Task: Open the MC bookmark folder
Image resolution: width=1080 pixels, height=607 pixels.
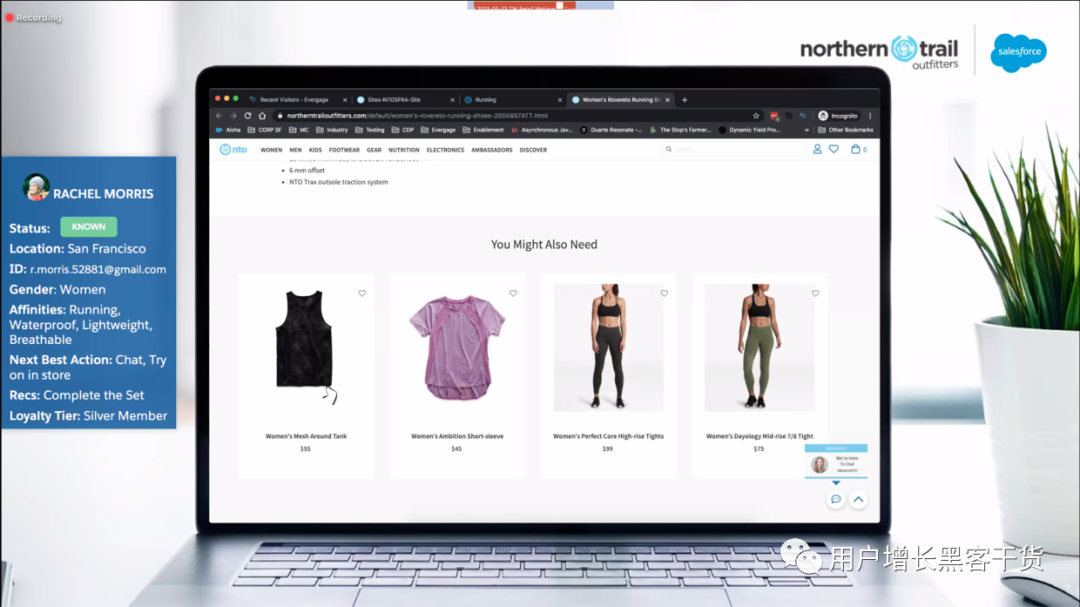Action: (299, 130)
